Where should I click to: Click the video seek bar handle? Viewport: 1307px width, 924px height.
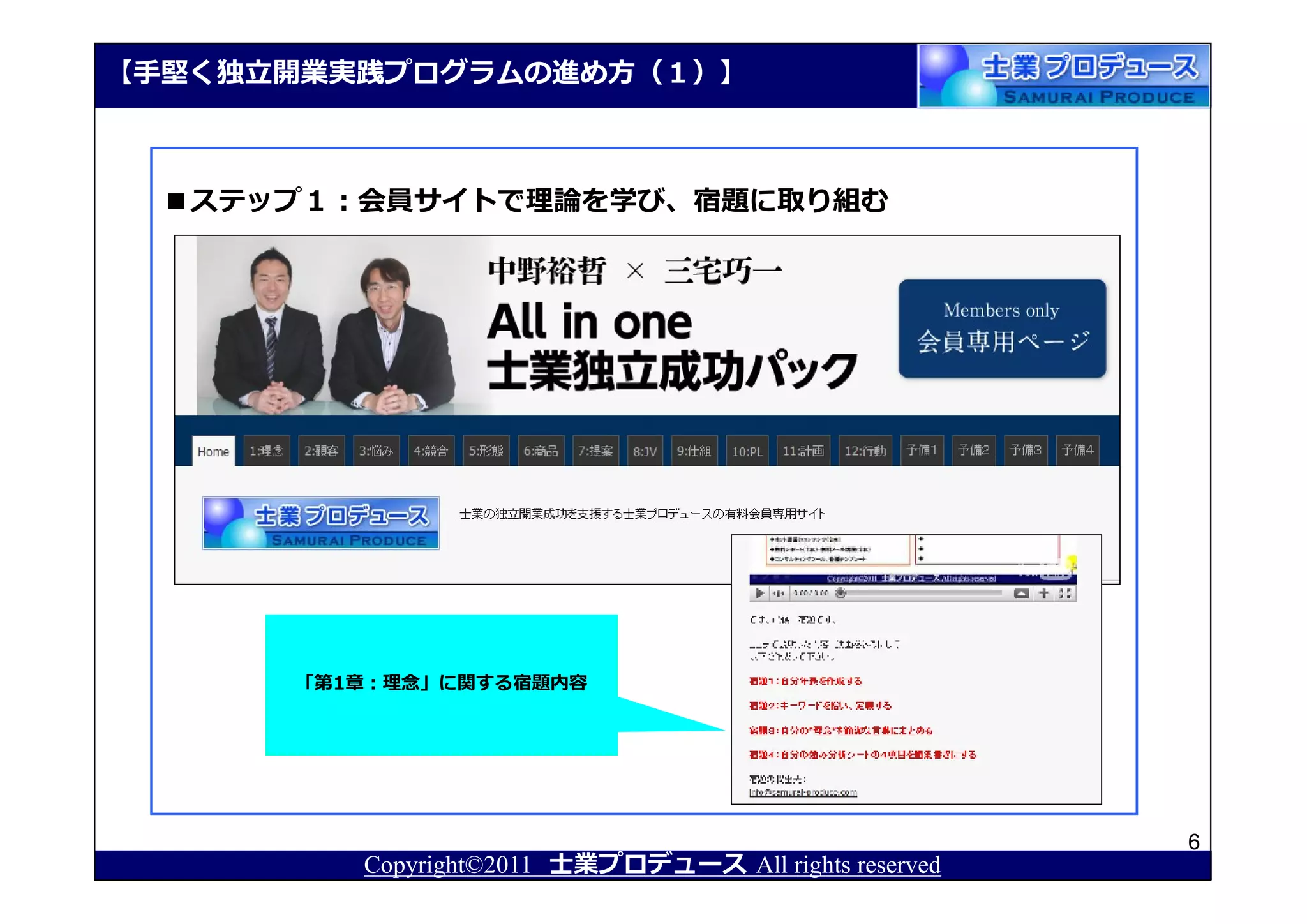click(841, 593)
